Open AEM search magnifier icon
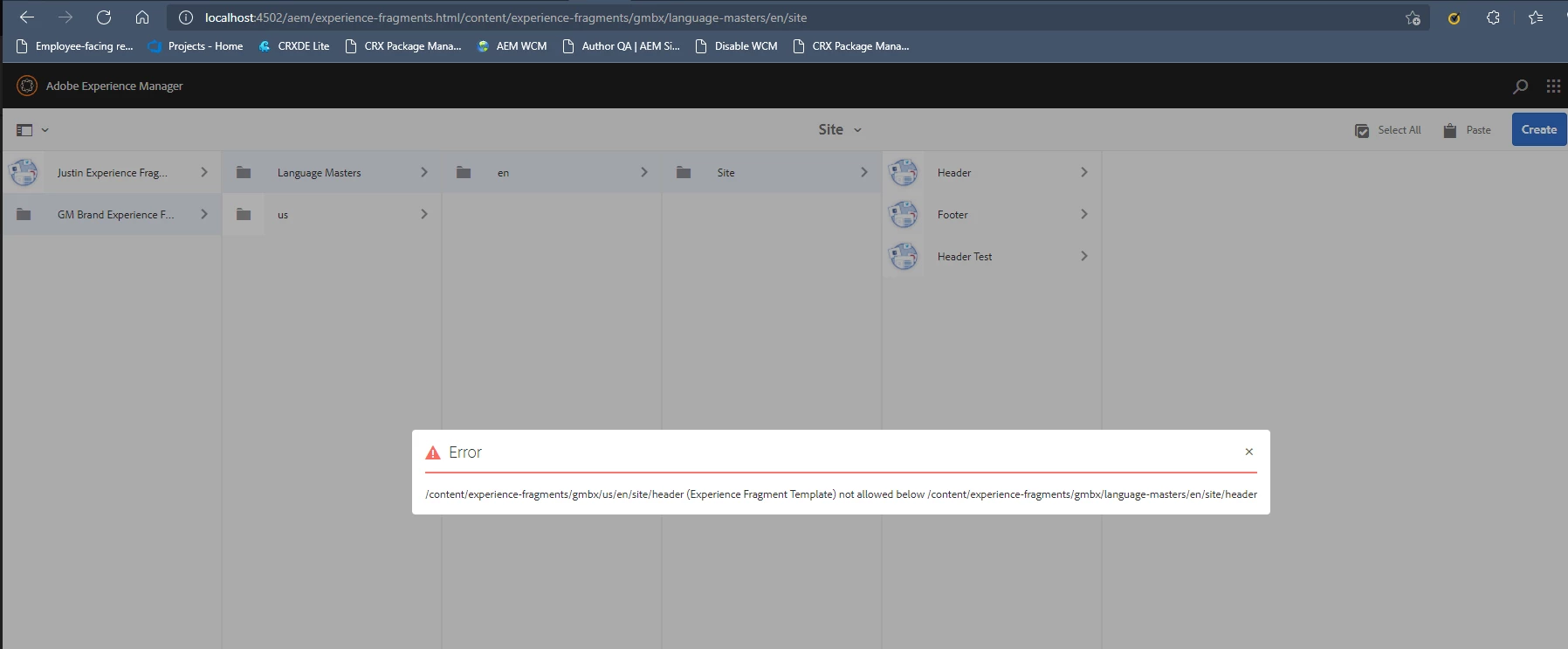 point(1520,86)
